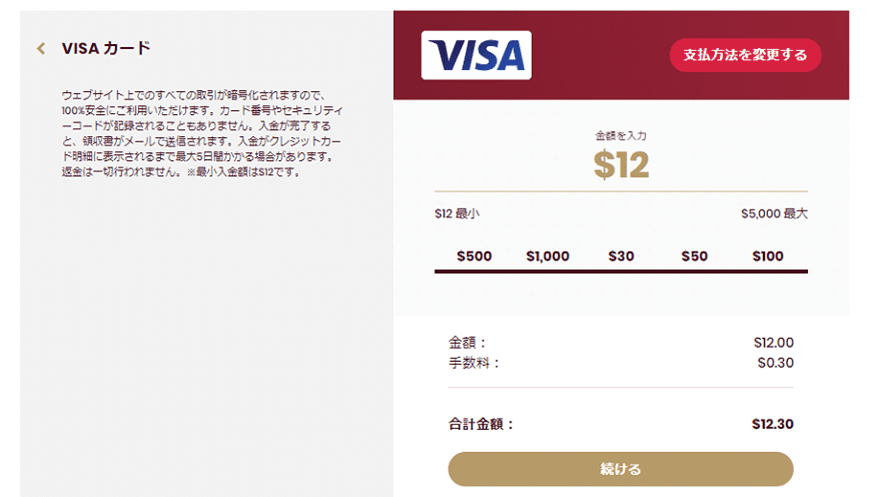The height and width of the screenshot is (497, 880).
Task: Pick the $100 preset amount
Action: coord(768,256)
